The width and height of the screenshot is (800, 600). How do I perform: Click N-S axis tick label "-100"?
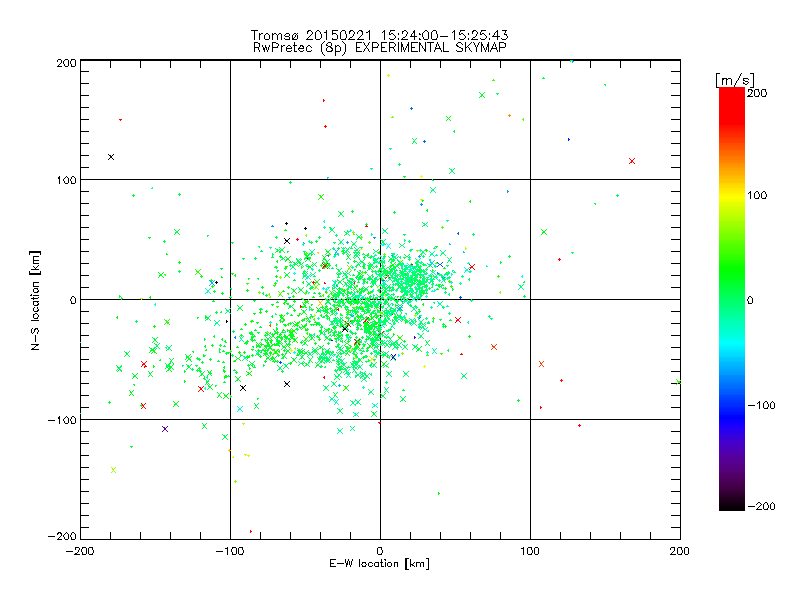click(62, 420)
